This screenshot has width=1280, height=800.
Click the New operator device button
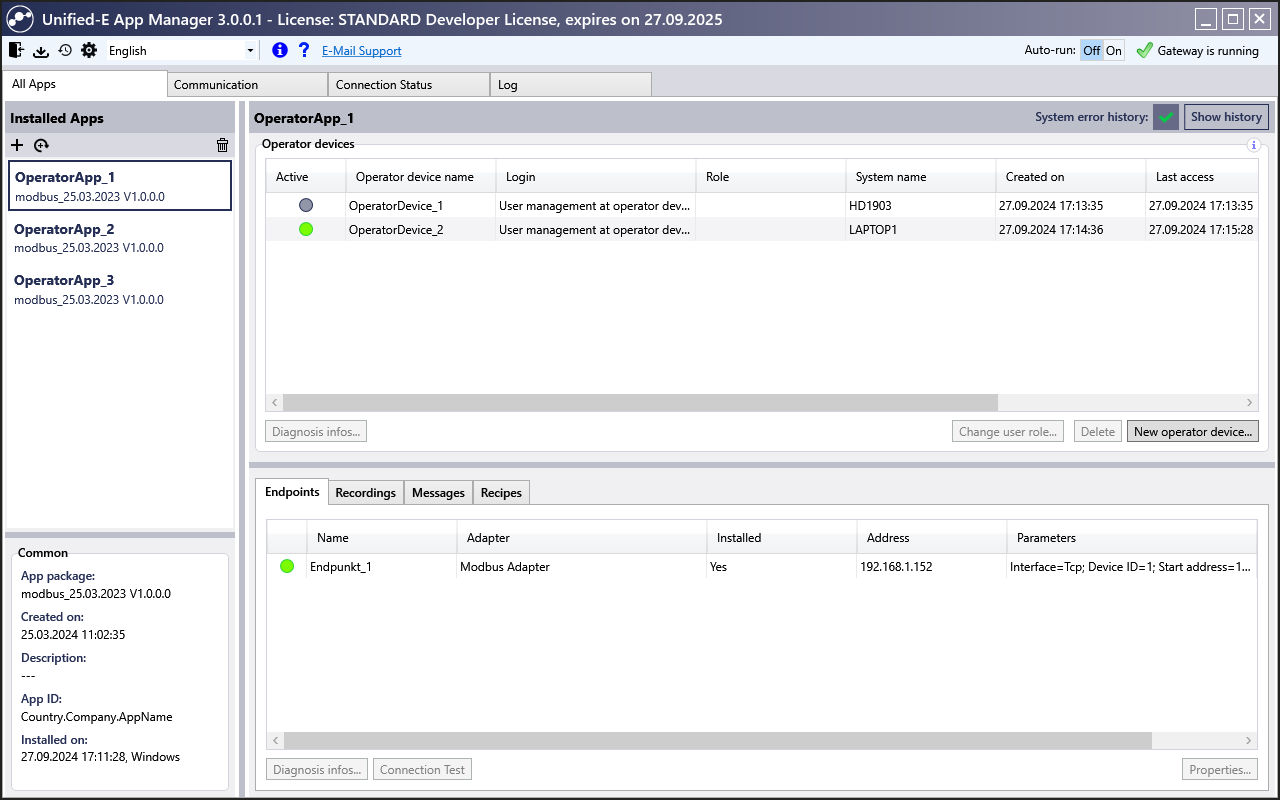pyautogui.click(x=1193, y=432)
